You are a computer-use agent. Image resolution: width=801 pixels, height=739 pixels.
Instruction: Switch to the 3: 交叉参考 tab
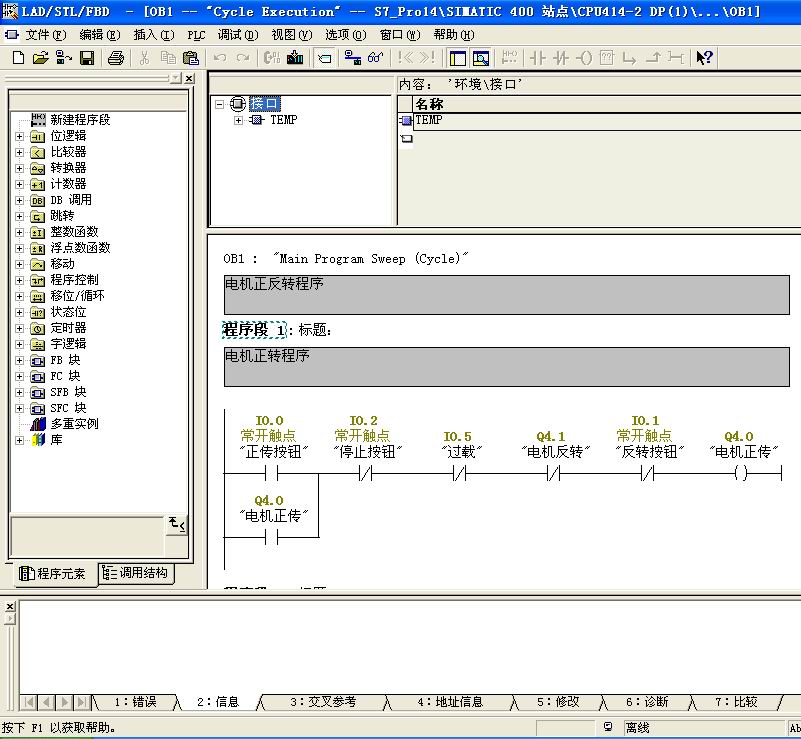click(x=322, y=702)
